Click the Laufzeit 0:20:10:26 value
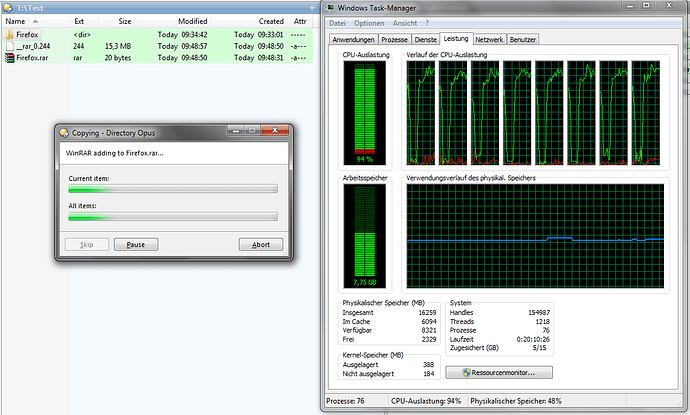The image size is (690, 415). coord(533,339)
